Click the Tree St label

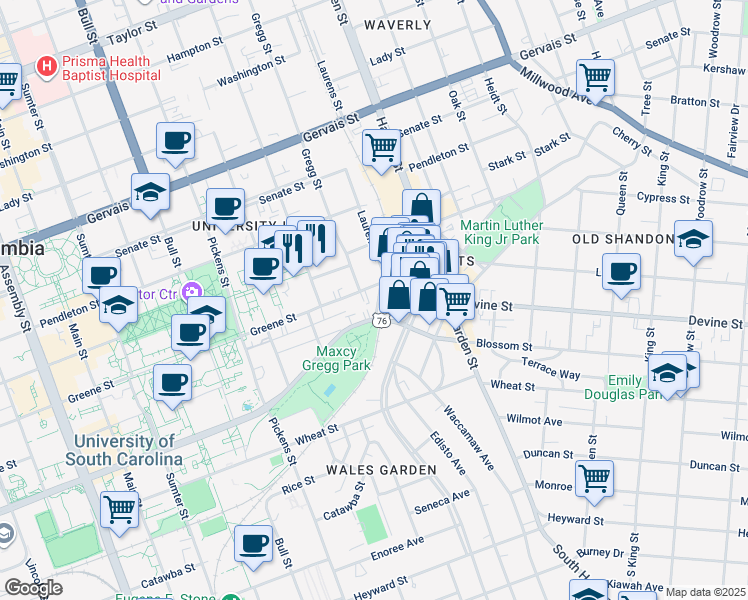point(646,98)
